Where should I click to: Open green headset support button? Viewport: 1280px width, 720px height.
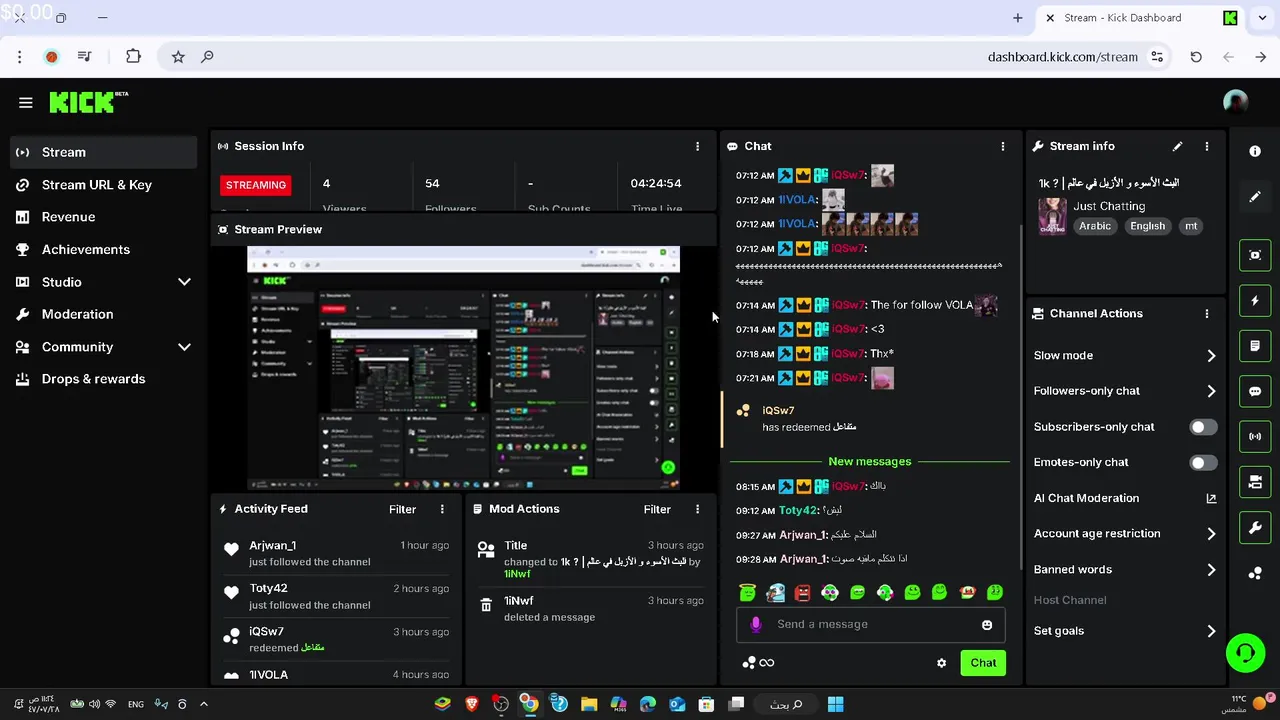1245,654
